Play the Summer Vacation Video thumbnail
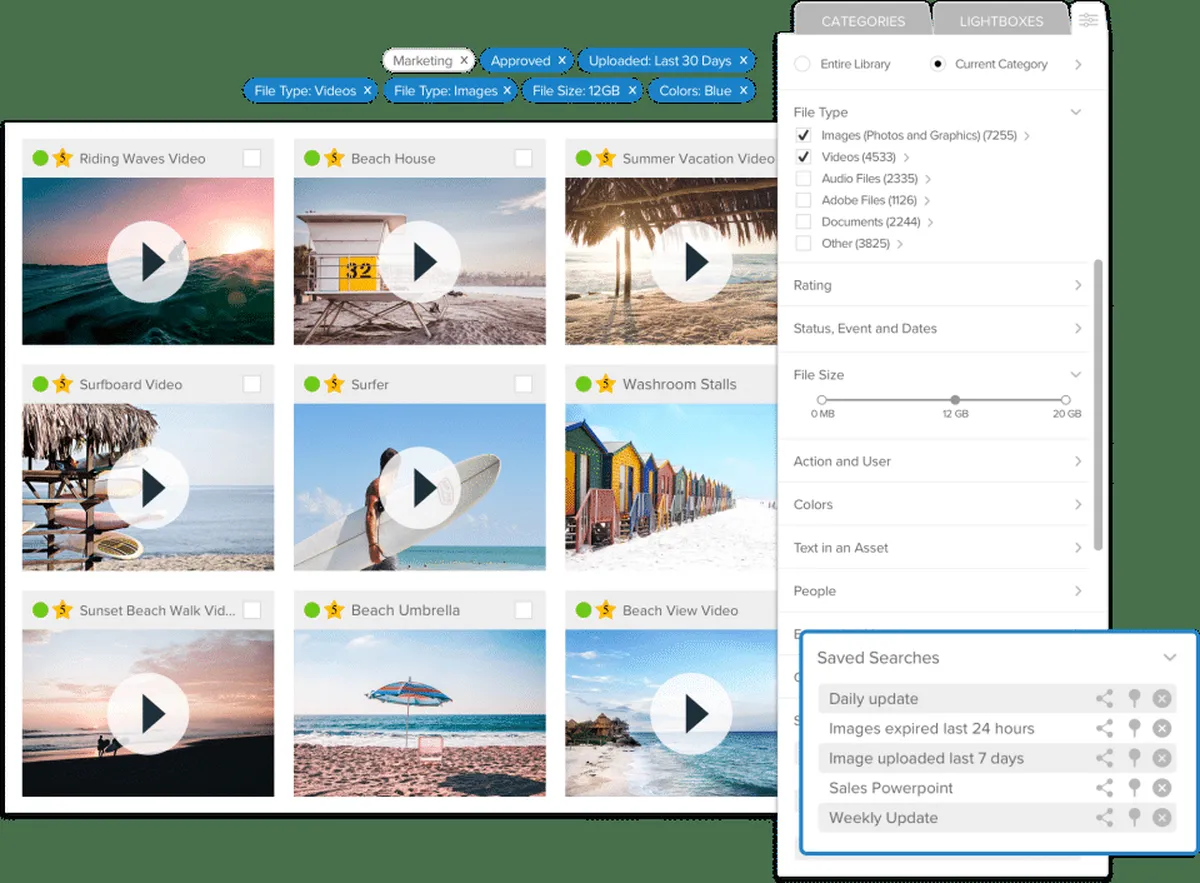This screenshot has width=1200, height=883. [691, 262]
